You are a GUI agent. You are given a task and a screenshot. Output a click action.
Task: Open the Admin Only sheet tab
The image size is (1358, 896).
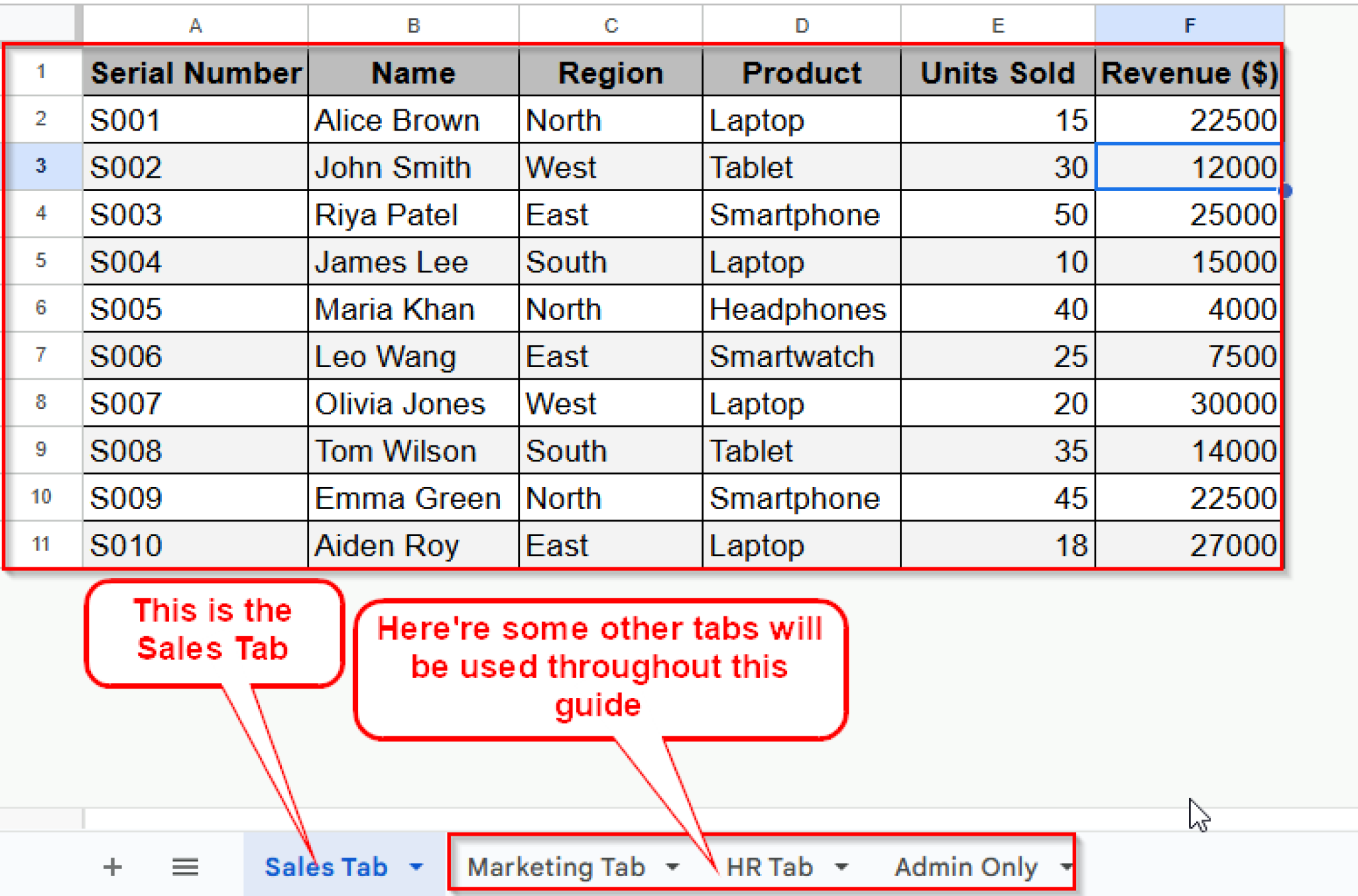[965, 867]
